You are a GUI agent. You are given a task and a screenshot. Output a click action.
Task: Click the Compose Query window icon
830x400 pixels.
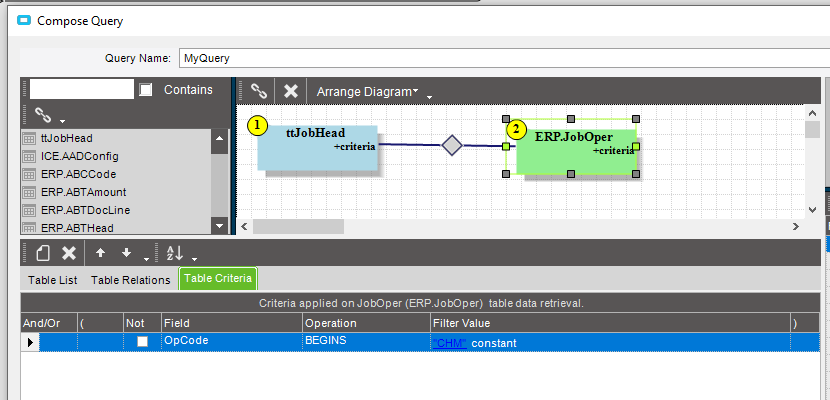[24, 21]
